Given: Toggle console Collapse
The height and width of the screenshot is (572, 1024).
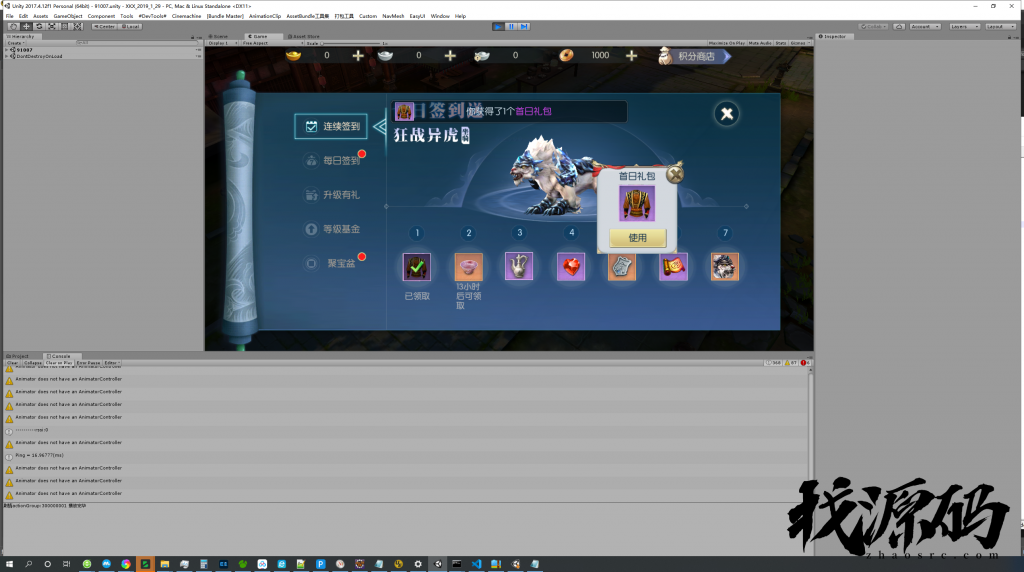Looking at the screenshot, I should click(33, 362).
